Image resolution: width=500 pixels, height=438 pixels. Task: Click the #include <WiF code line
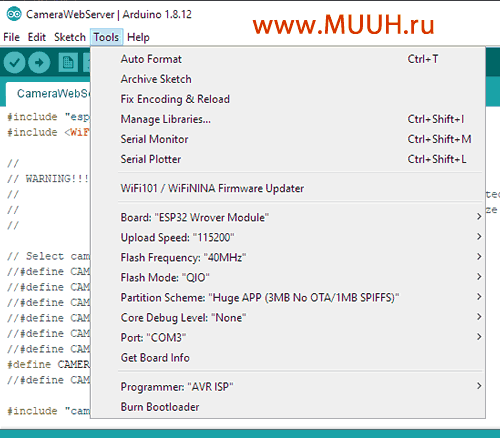[48, 132]
